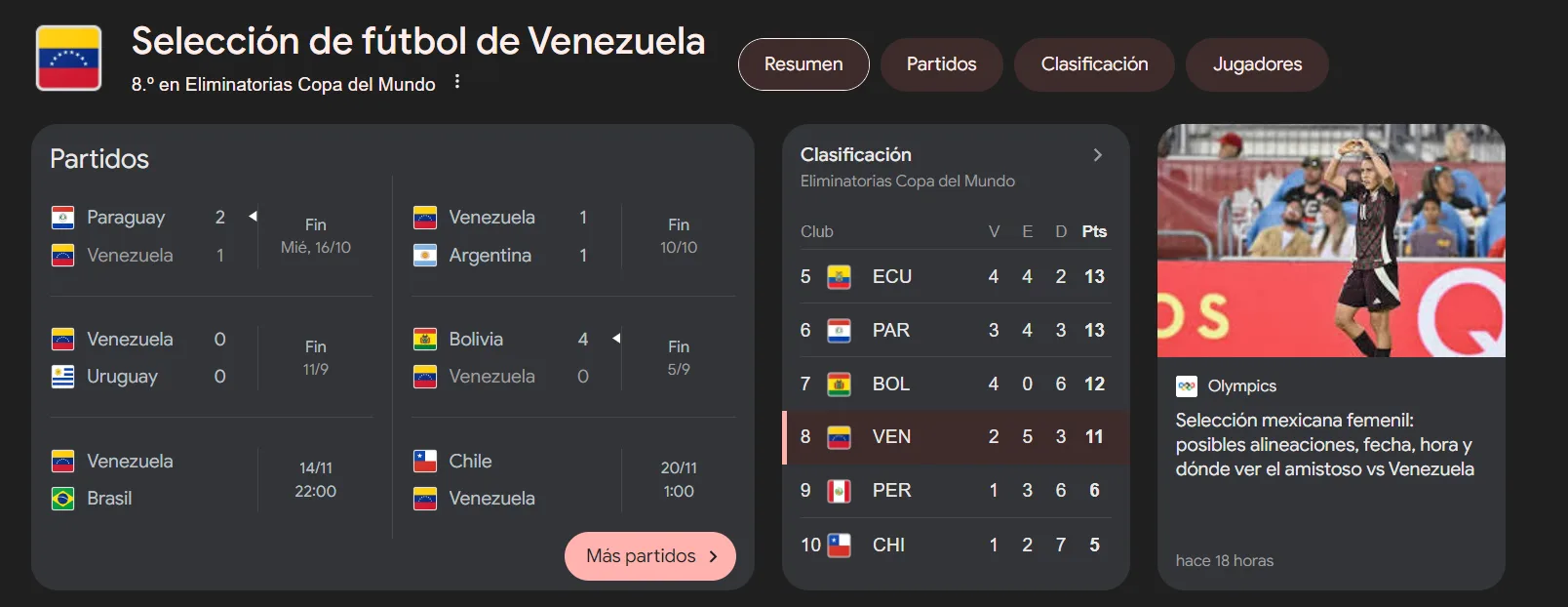The width and height of the screenshot is (1568, 607).
Task: Select the highlighted VEN standings row
Action: point(956,437)
